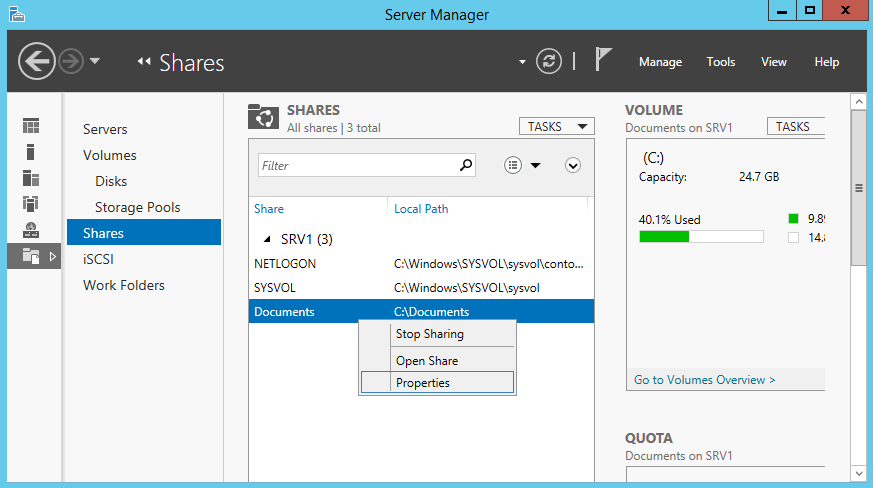Open the All Servers sidebar icon
The width and height of the screenshot is (873, 488).
coord(31,178)
